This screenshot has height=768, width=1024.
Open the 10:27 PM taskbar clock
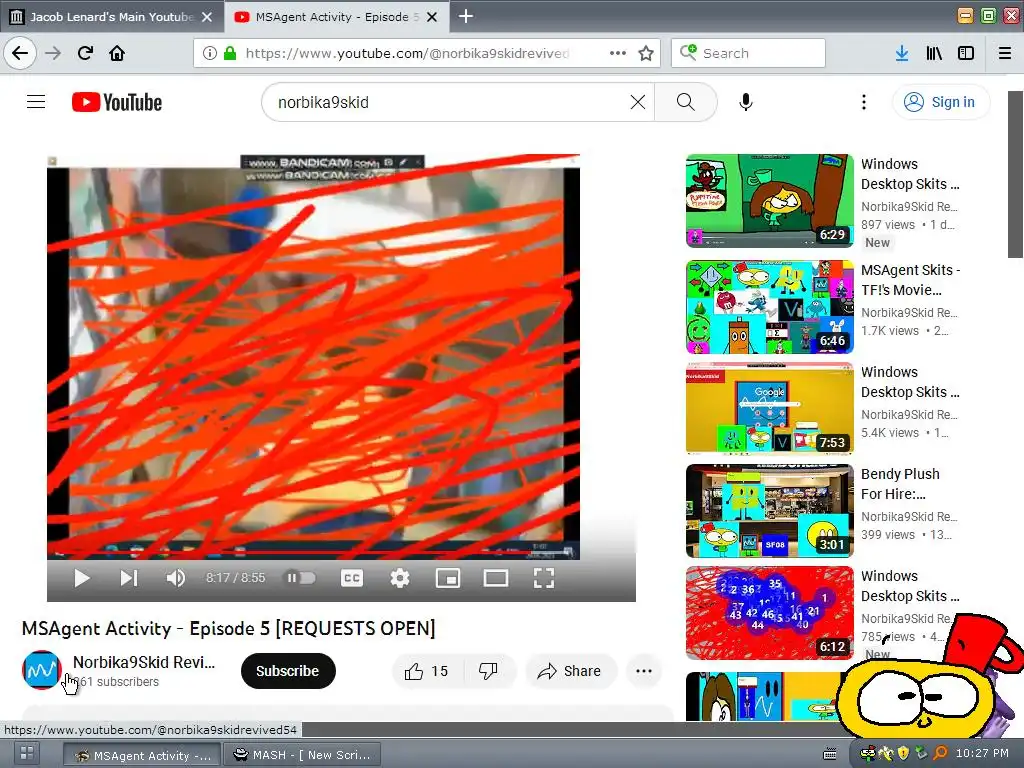(982, 753)
